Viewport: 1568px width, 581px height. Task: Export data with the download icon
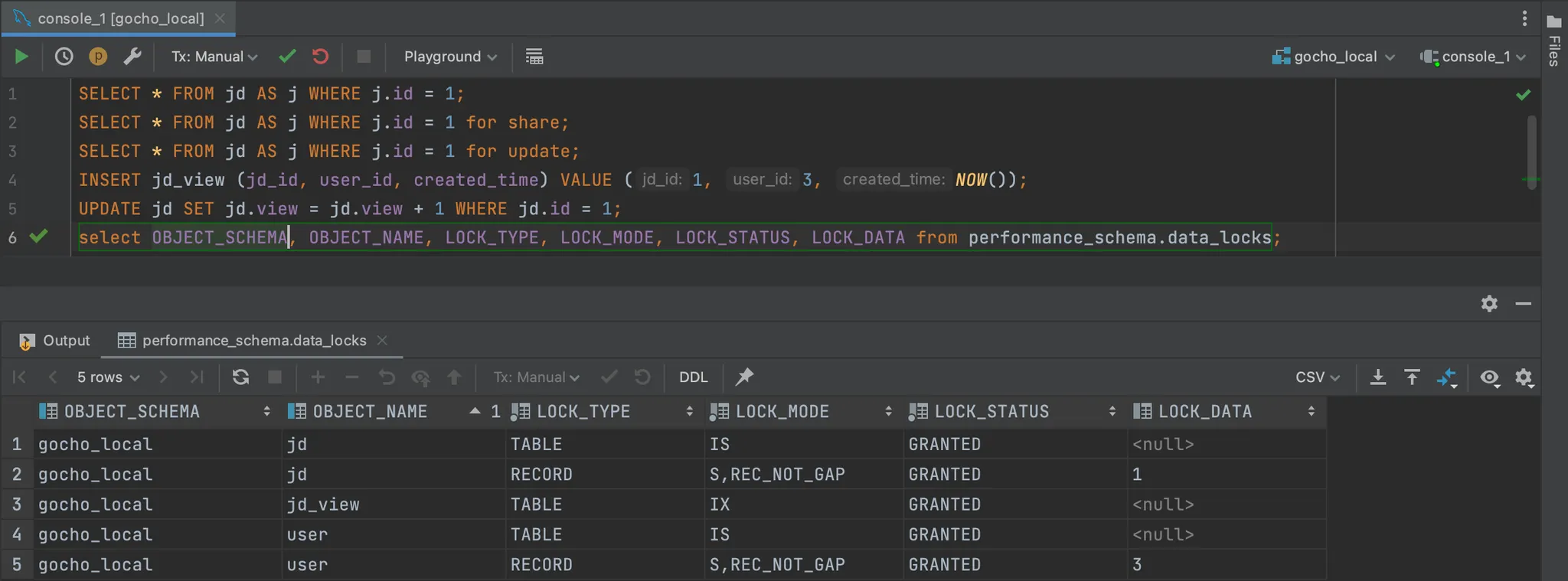click(x=1377, y=377)
